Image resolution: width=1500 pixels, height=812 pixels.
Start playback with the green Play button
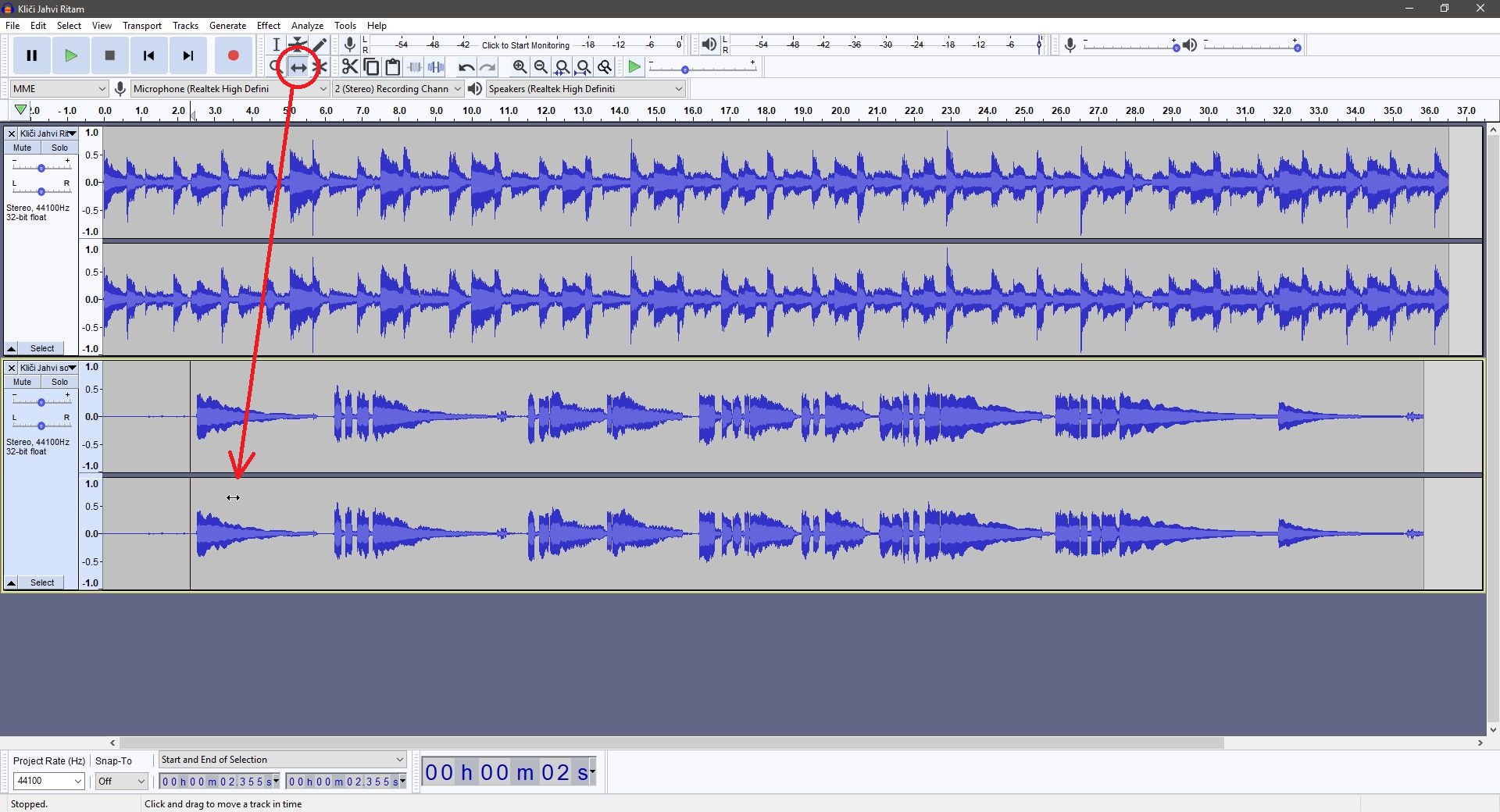(x=71, y=55)
